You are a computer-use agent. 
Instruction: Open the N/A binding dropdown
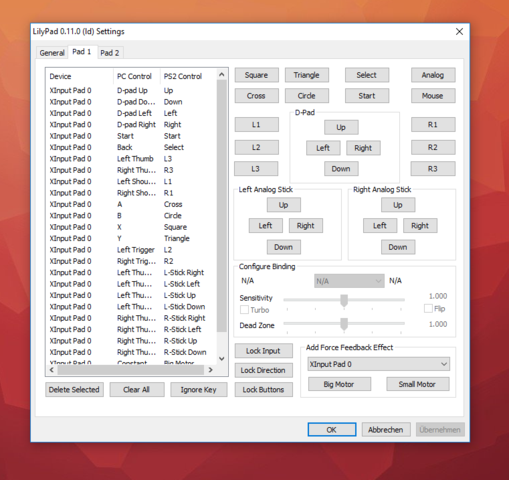(349, 281)
